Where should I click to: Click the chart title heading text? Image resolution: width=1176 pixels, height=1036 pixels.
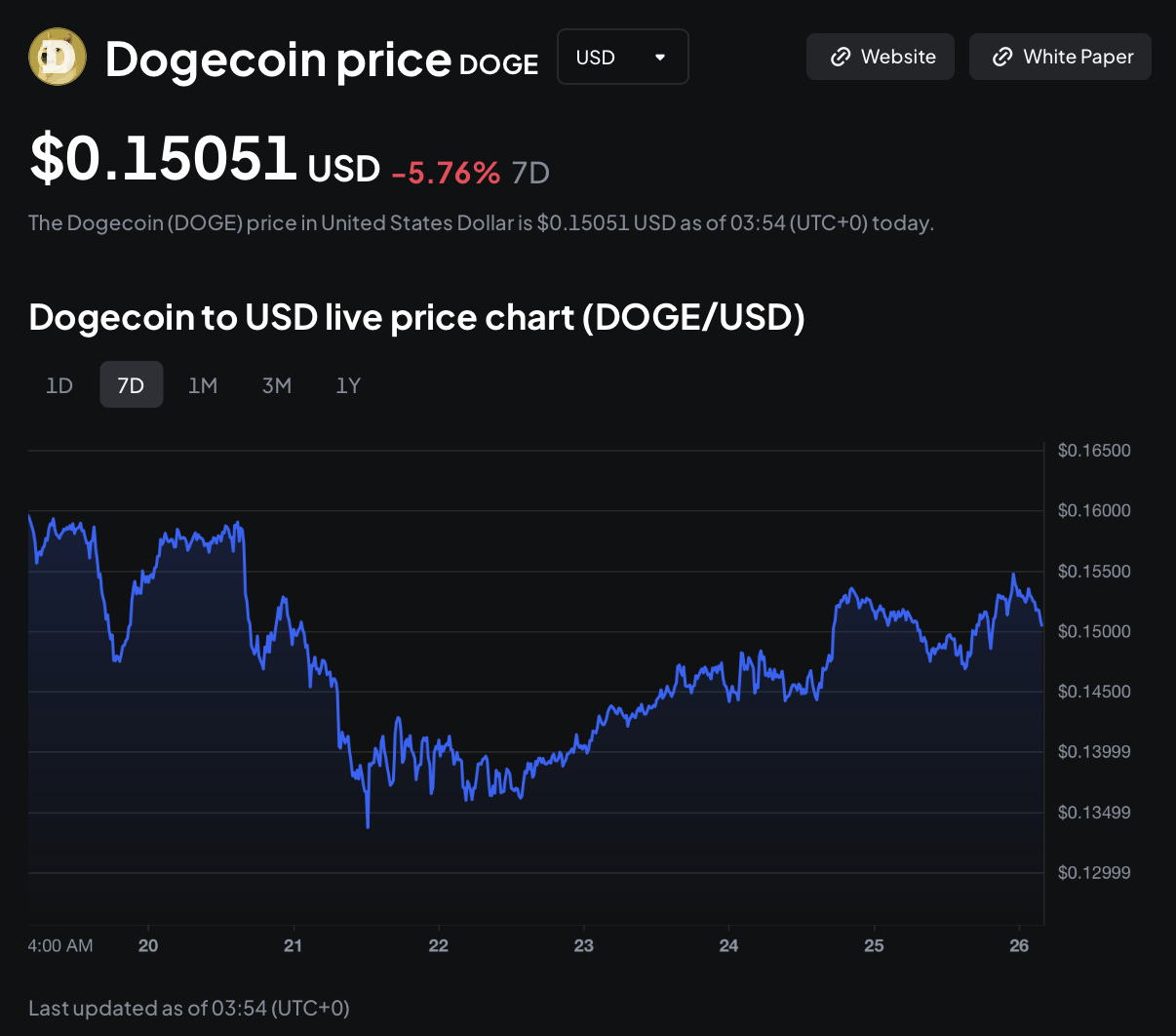[x=416, y=318]
